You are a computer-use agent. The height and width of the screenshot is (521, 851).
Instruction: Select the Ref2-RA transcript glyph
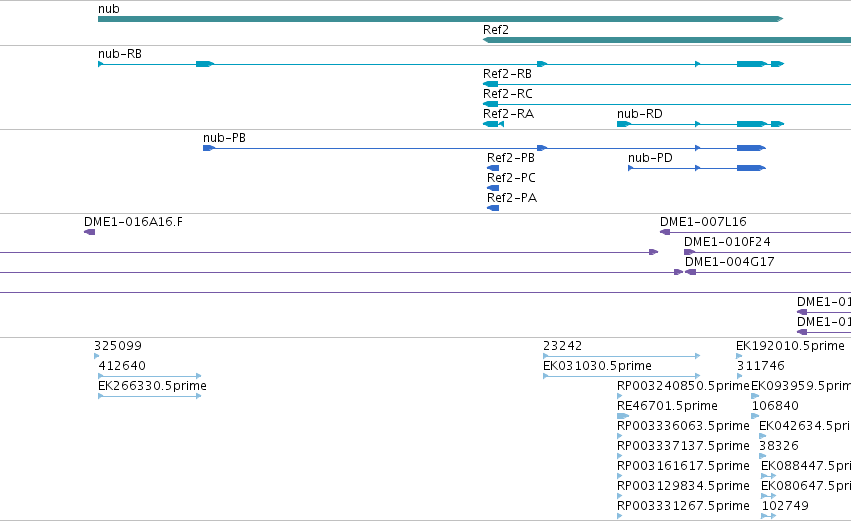point(493,124)
